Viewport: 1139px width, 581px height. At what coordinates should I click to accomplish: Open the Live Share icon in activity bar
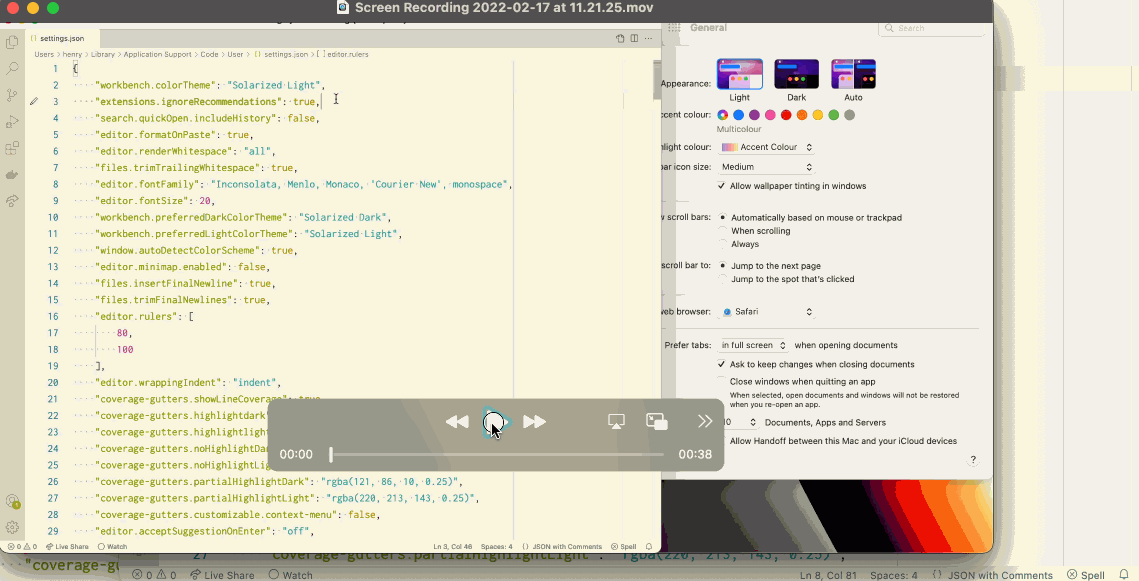point(12,201)
